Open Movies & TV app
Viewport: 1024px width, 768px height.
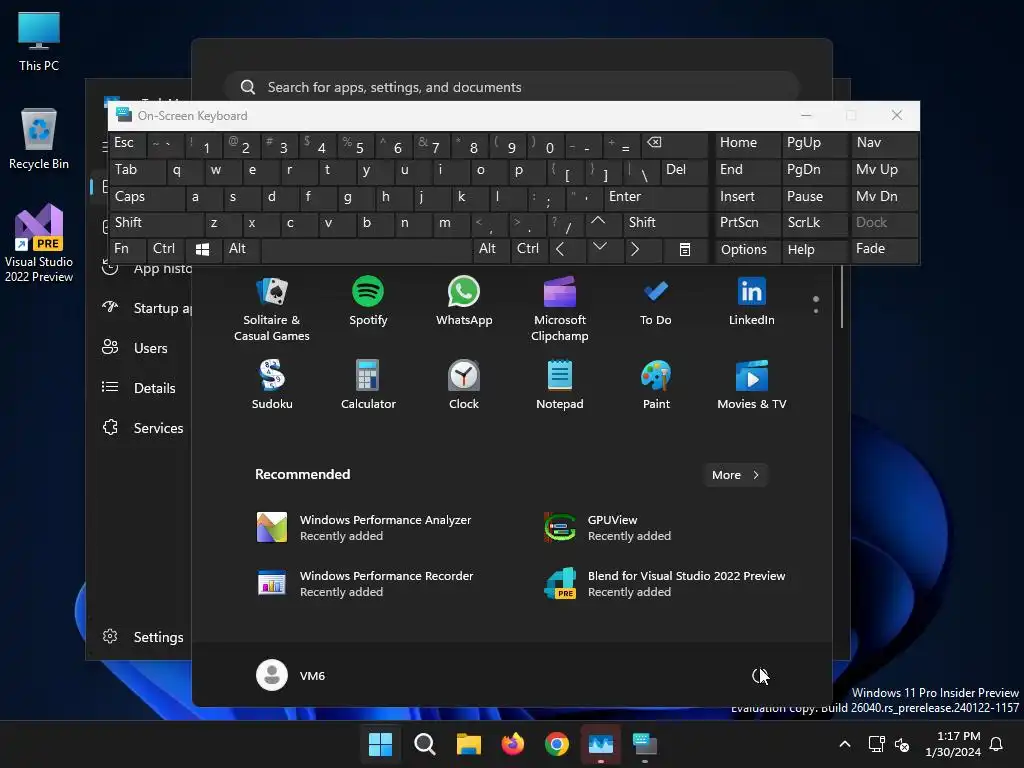pyautogui.click(x=752, y=385)
